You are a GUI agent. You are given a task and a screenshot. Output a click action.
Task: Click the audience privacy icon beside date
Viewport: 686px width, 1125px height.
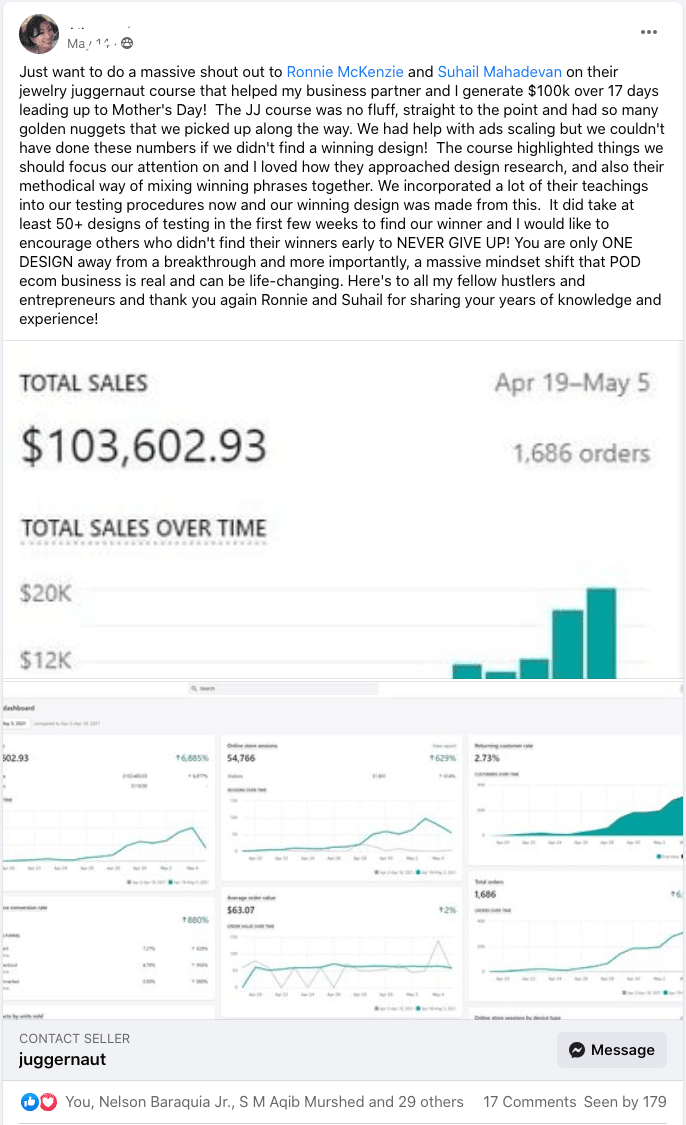[x=127, y=44]
